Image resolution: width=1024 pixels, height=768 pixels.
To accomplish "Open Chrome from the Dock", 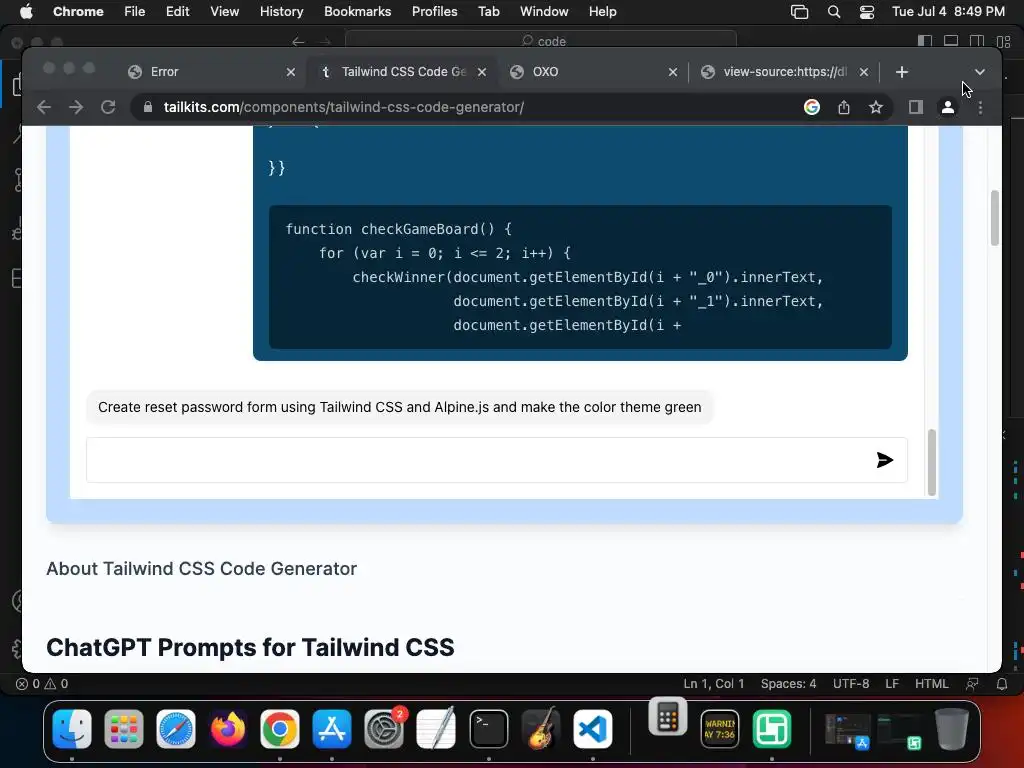I will coord(280,729).
